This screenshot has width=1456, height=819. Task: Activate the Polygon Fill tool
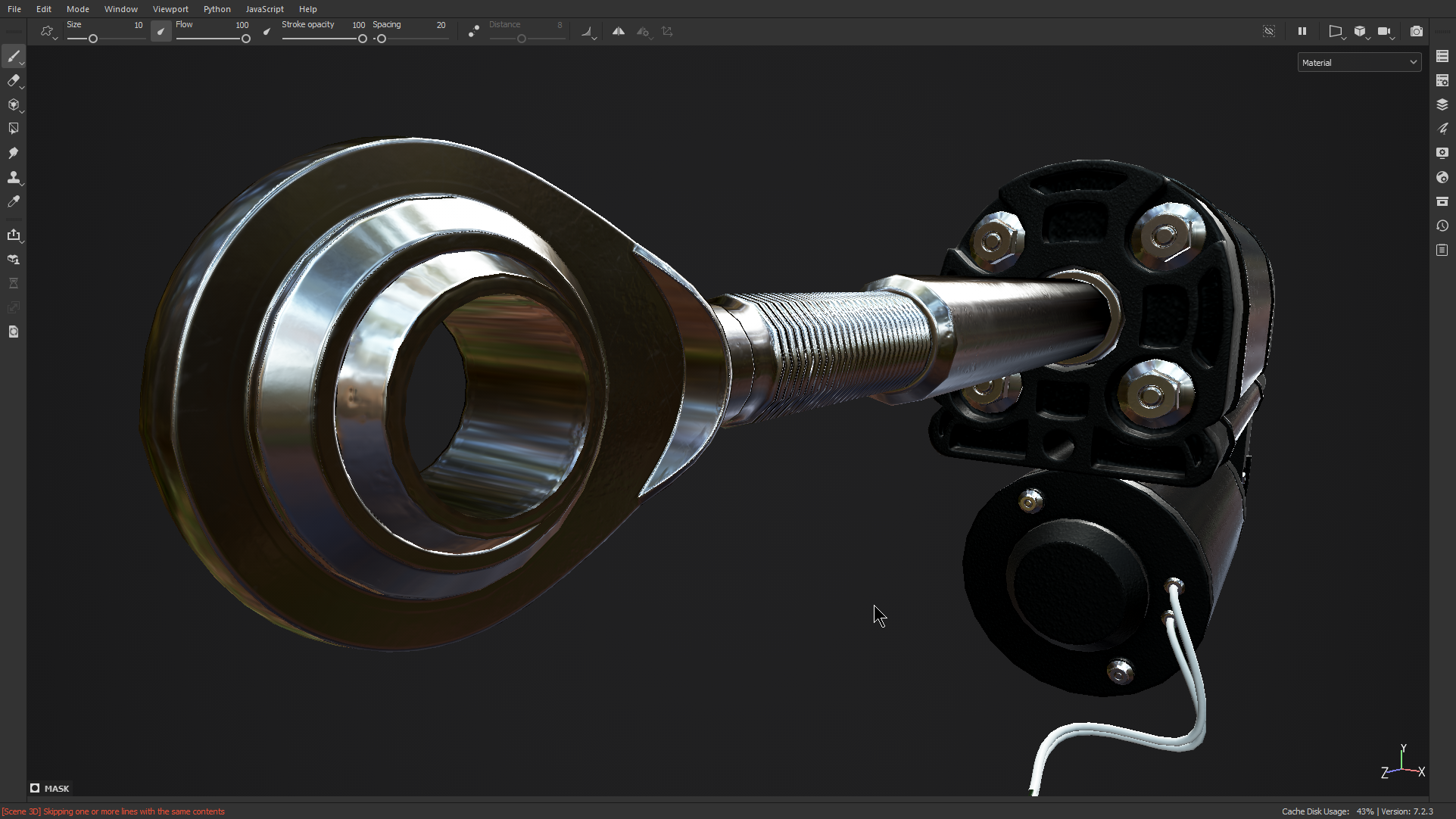(x=14, y=128)
